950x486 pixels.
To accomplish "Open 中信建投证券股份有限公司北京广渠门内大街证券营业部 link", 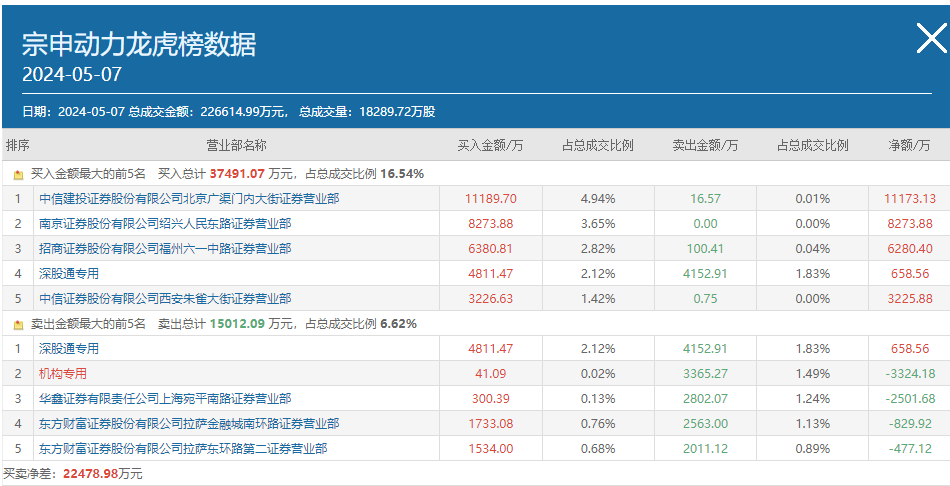I will pos(189,199).
